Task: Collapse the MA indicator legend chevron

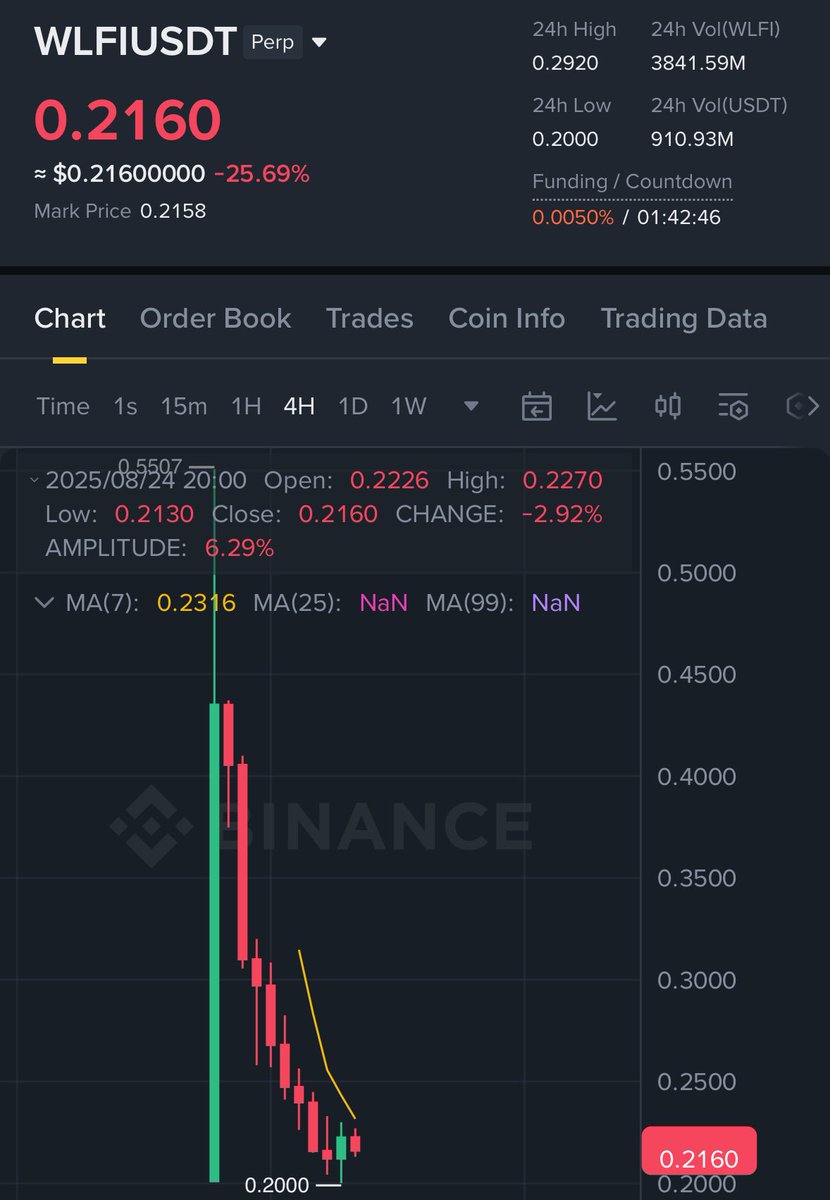Action: click(43, 602)
